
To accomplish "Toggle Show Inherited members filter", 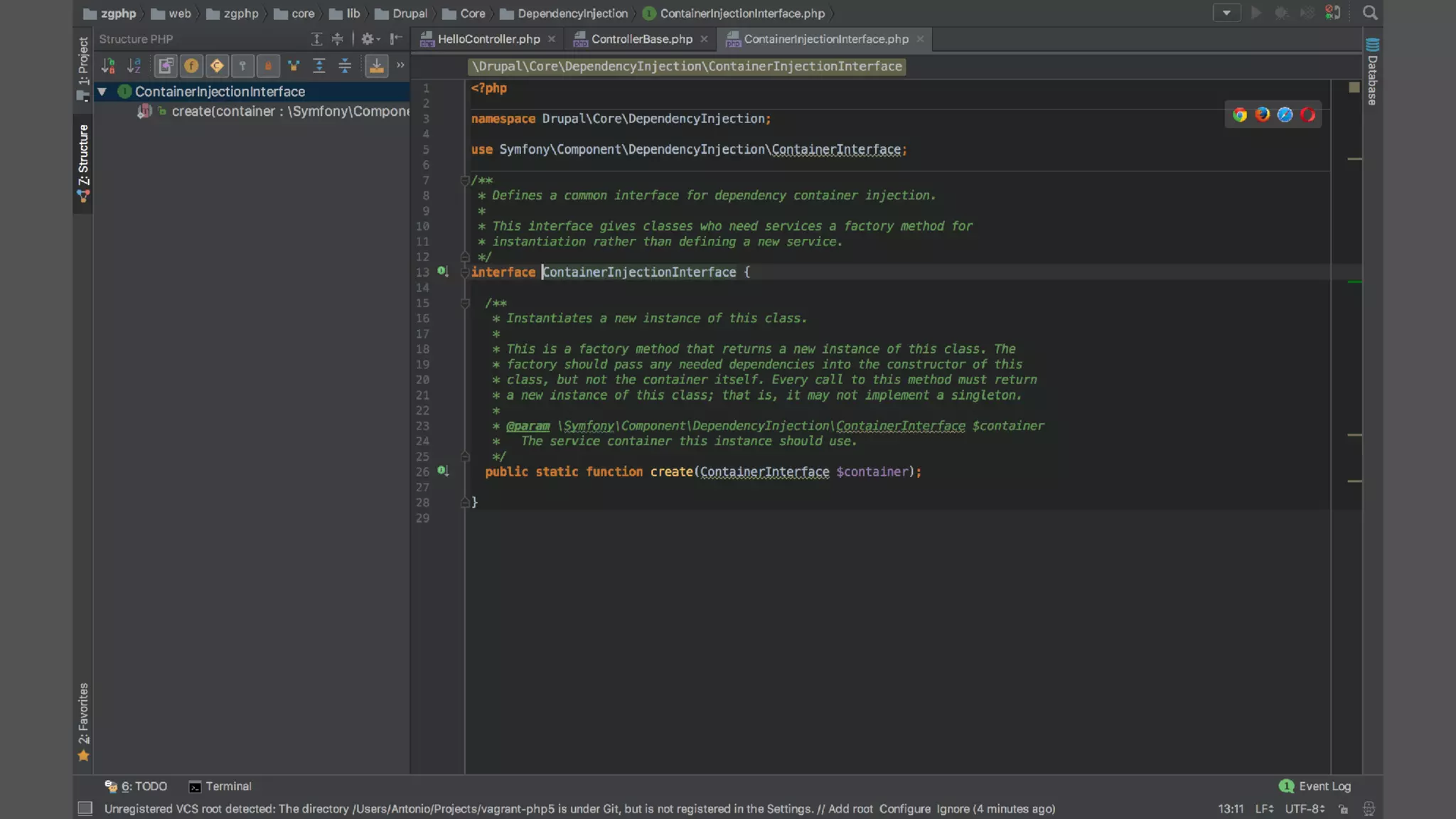I will pos(166,66).
